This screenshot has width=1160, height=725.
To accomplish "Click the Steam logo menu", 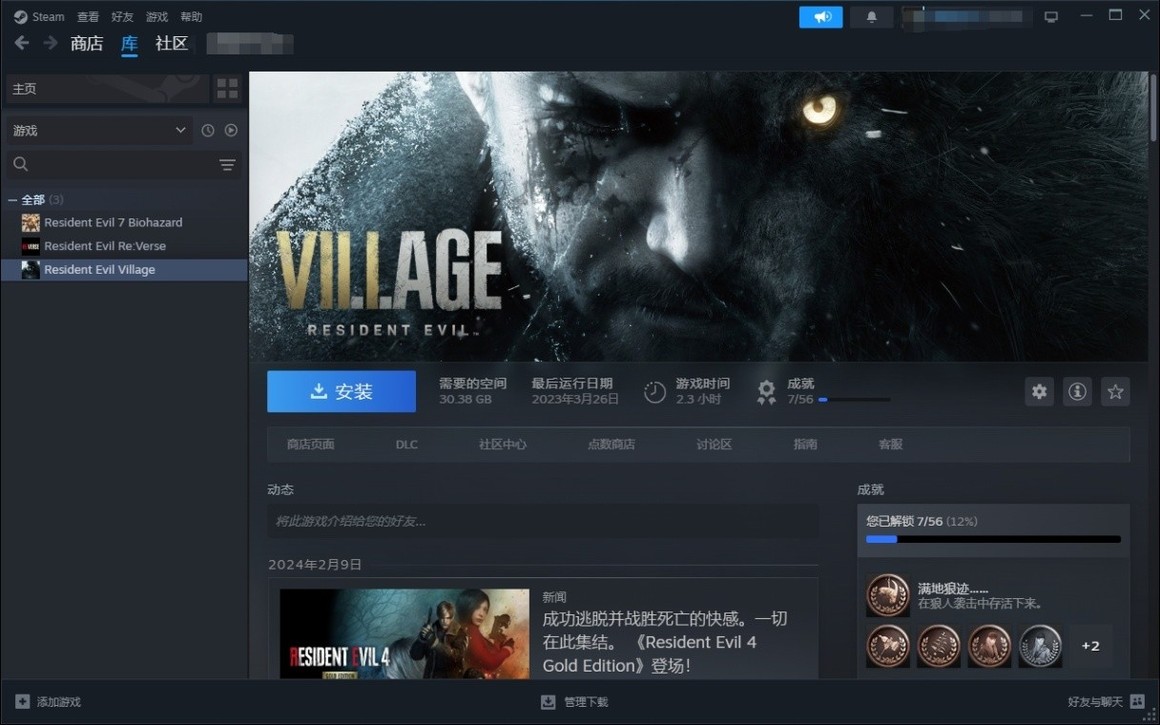I will pos(21,16).
